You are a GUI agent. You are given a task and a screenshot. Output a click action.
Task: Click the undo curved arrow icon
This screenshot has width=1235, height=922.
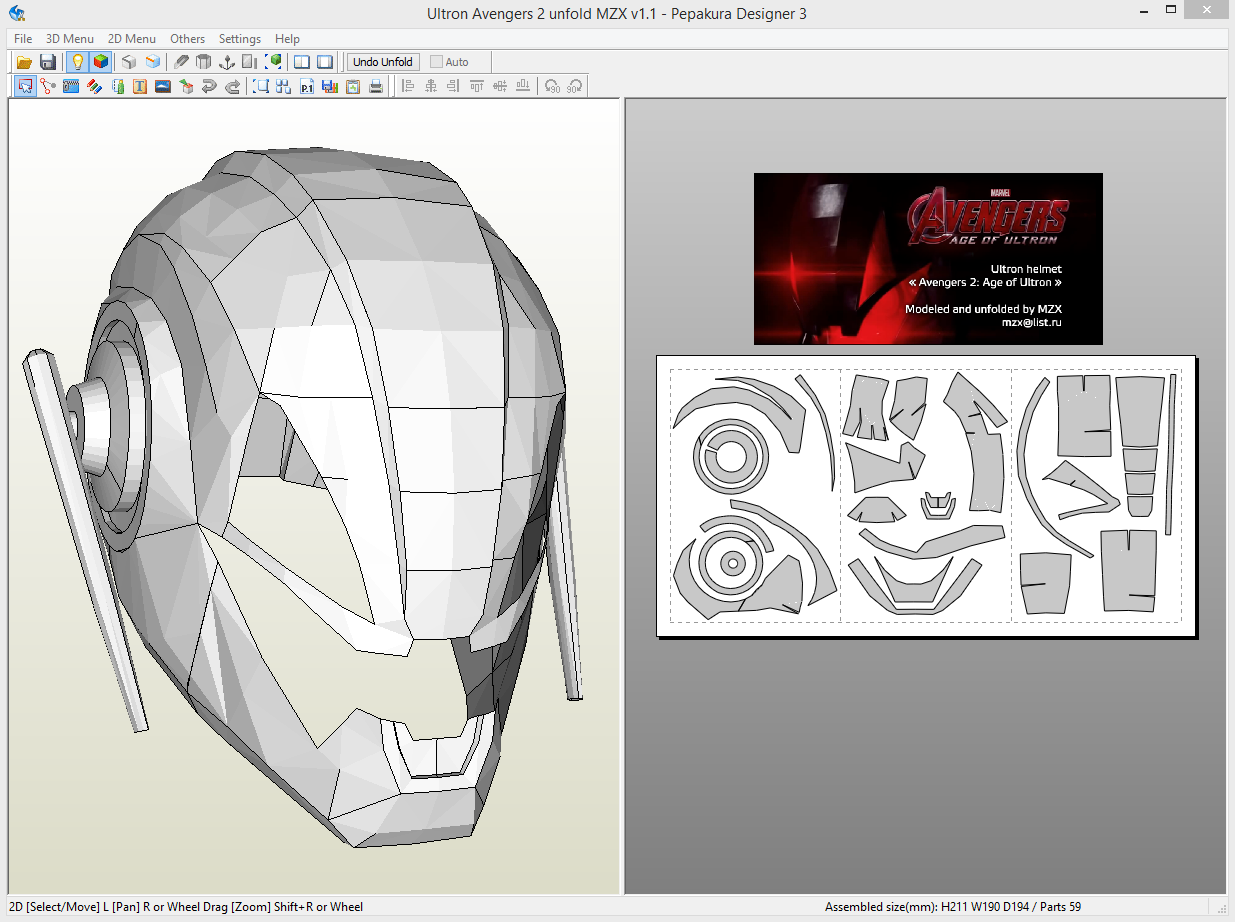(209, 86)
